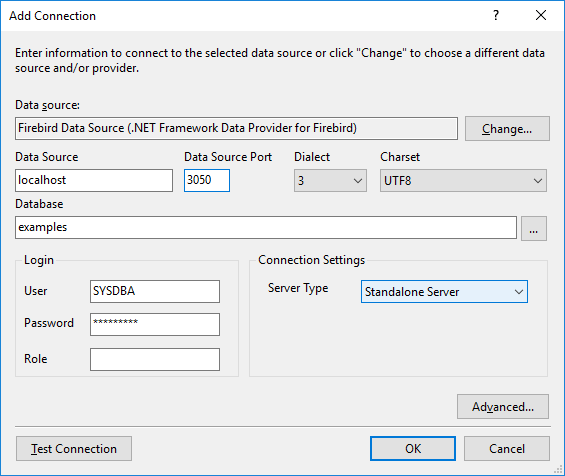Click the help question mark icon
Image resolution: width=565 pixels, height=476 pixels.
496,15
